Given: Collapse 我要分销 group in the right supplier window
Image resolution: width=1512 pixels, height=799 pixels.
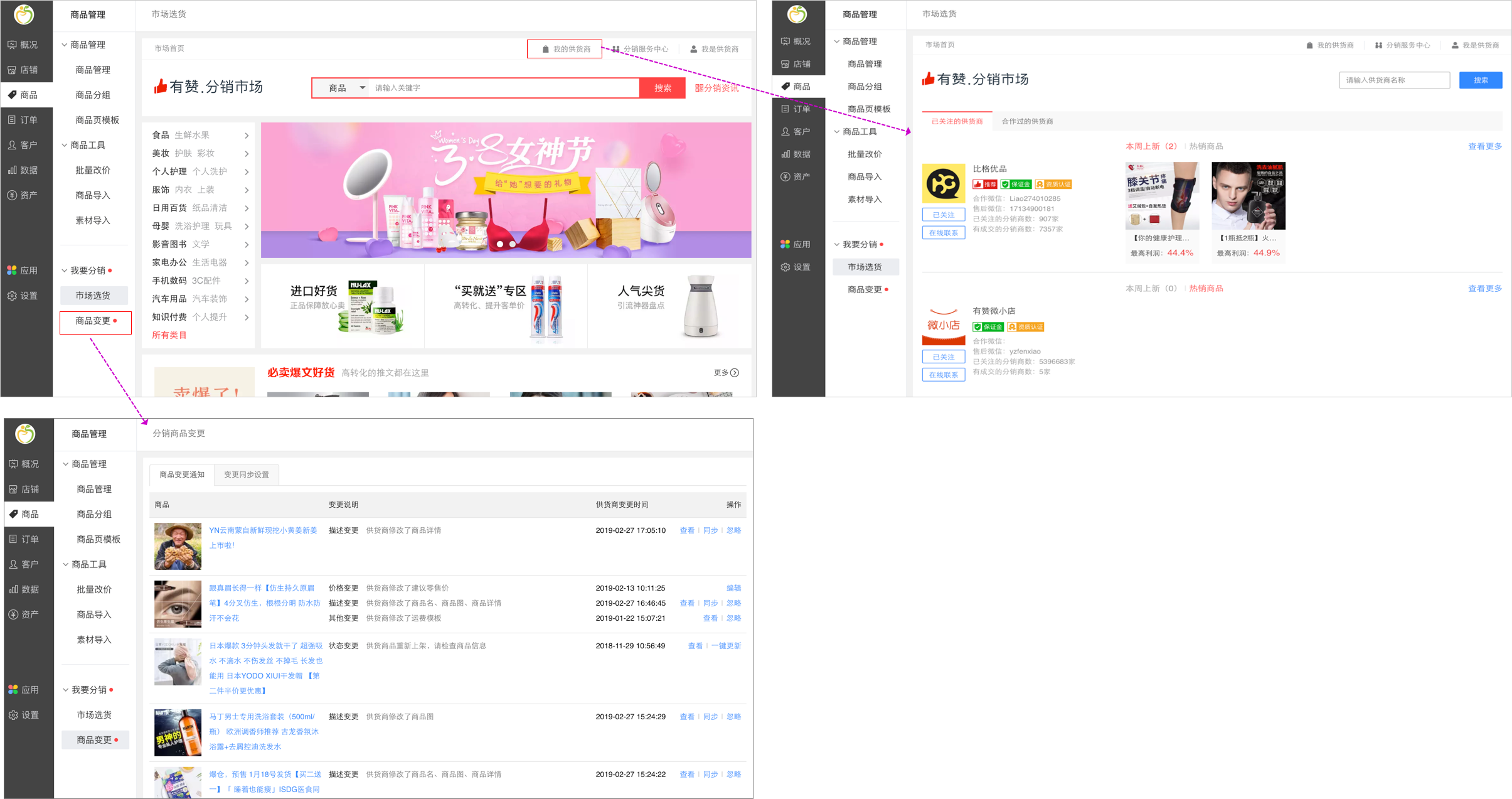Looking at the screenshot, I should click(x=837, y=244).
